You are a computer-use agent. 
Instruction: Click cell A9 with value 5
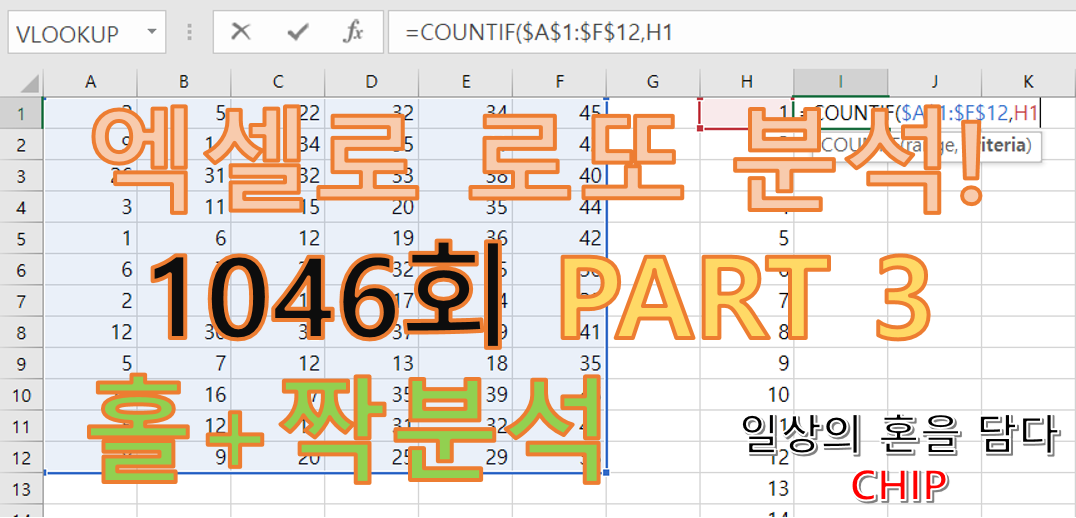(90, 363)
